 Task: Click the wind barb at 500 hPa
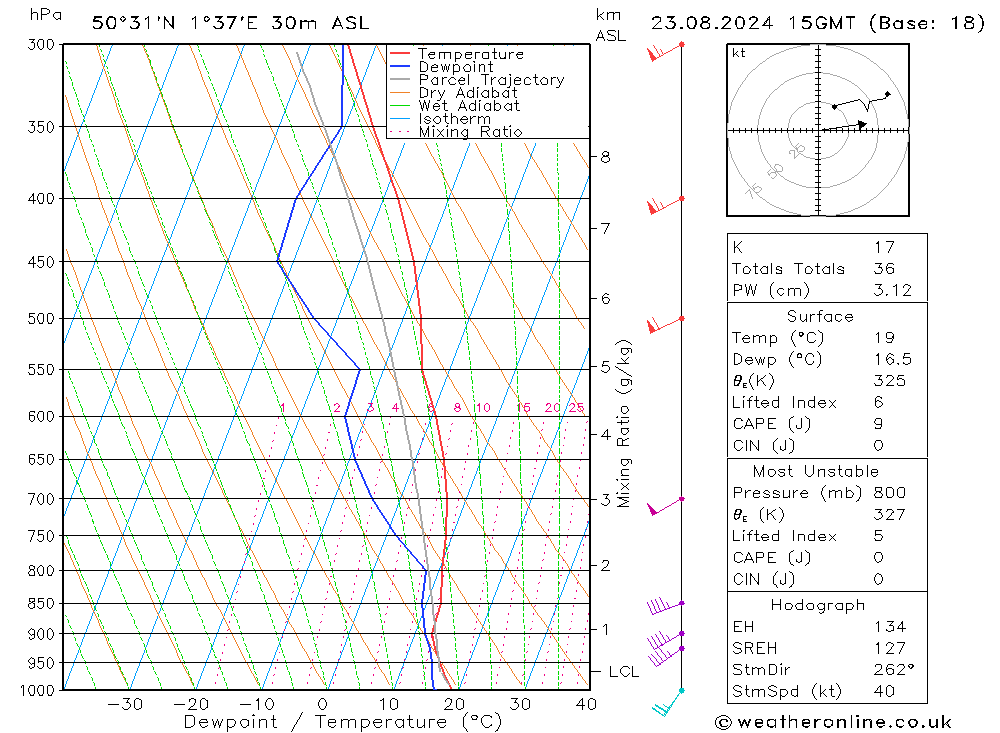(665, 325)
